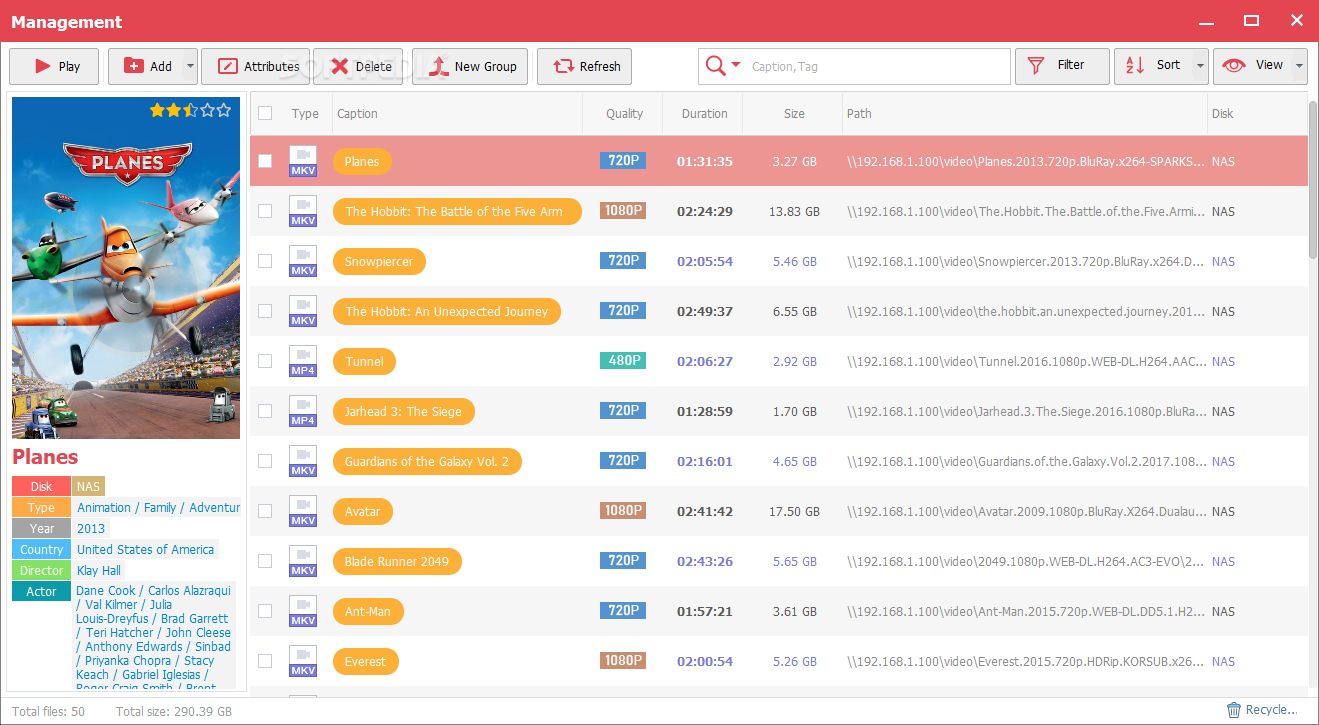This screenshot has height=725, width=1319.
Task: Refresh the file list
Action: click(x=585, y=67)
